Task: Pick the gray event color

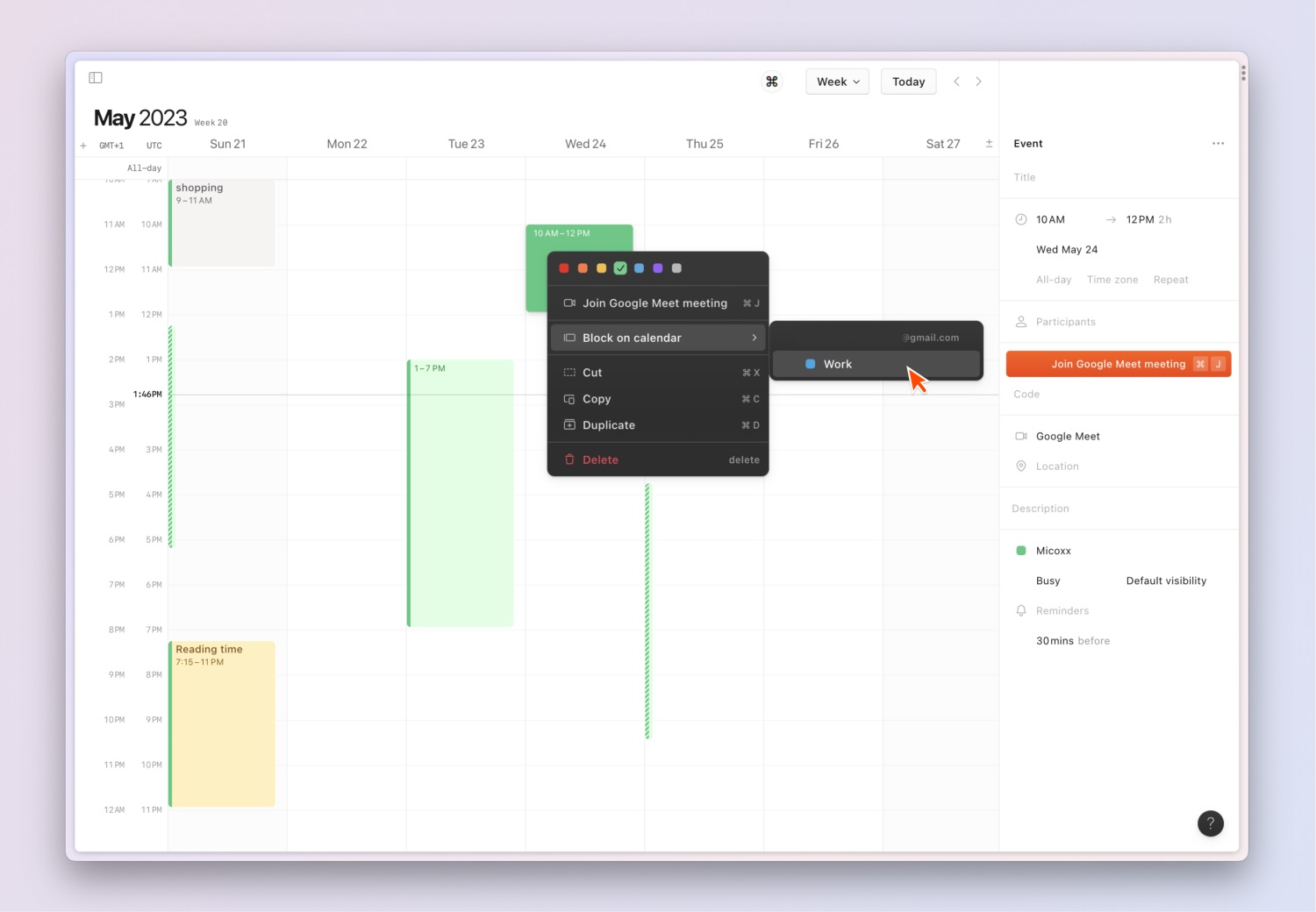Action: tap(676, 268)
